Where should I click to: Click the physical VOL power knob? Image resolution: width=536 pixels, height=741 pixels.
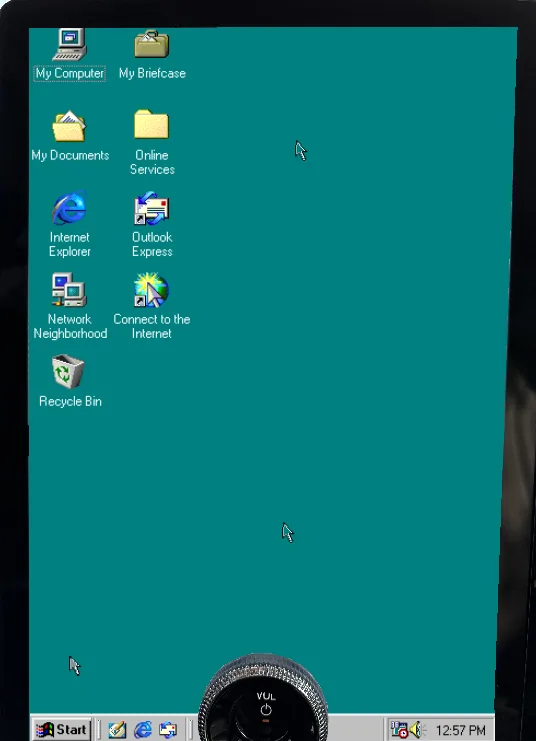click(x=264, y=697)
